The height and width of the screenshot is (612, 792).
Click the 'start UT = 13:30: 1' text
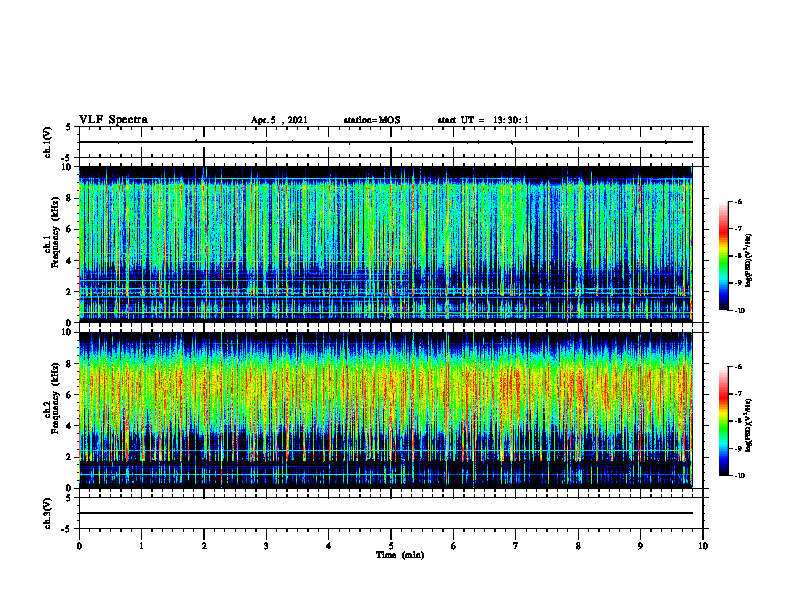(483, 120)
